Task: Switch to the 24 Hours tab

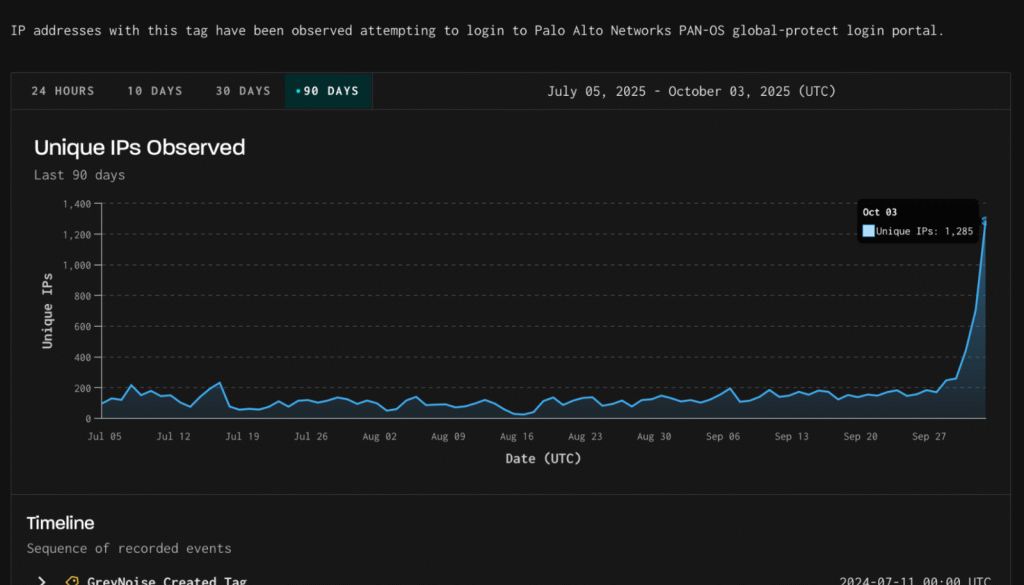Action: pyautogui.click(x=63, y=91)
